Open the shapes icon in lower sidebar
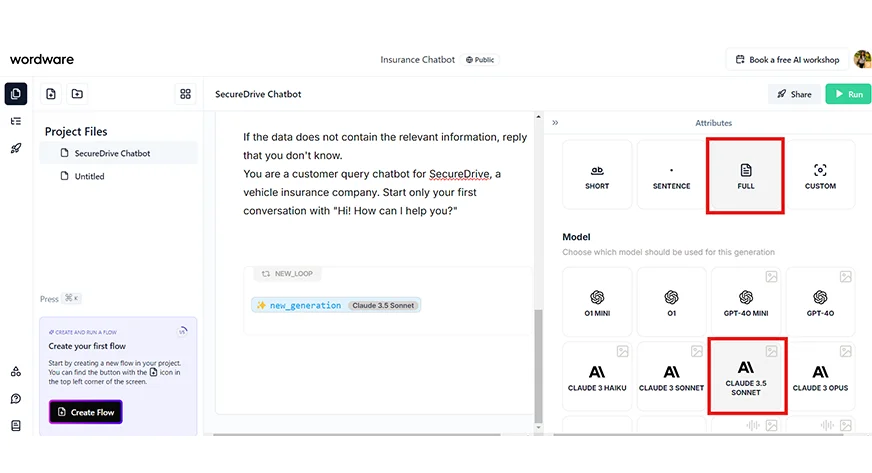 16,371
